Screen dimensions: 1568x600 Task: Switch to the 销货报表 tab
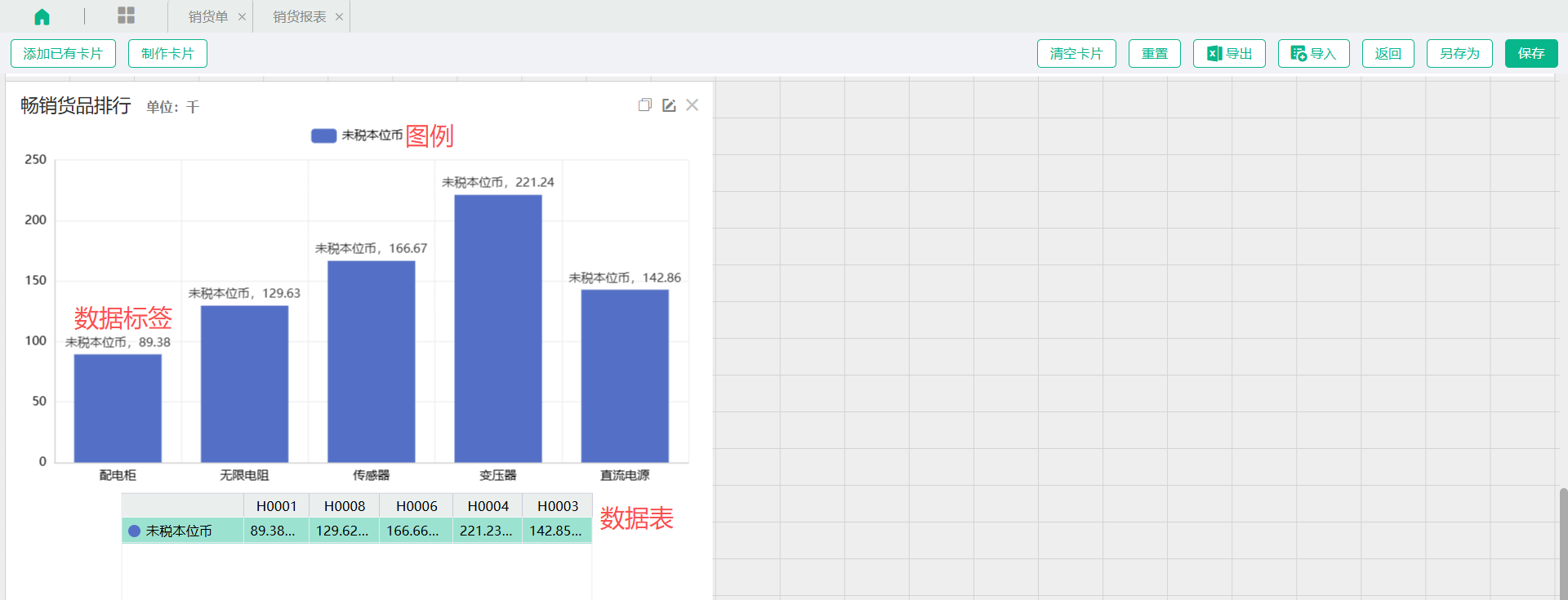click(x=299, y=17)
